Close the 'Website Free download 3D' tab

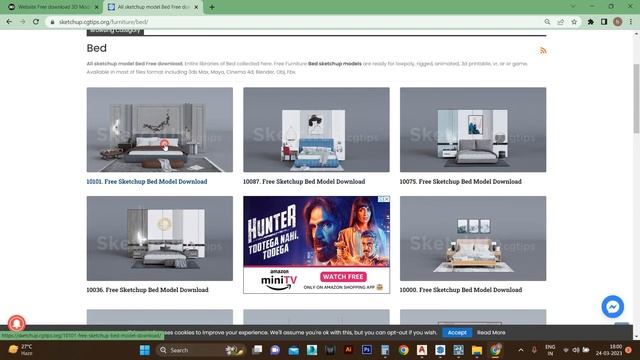click(97, 7)
